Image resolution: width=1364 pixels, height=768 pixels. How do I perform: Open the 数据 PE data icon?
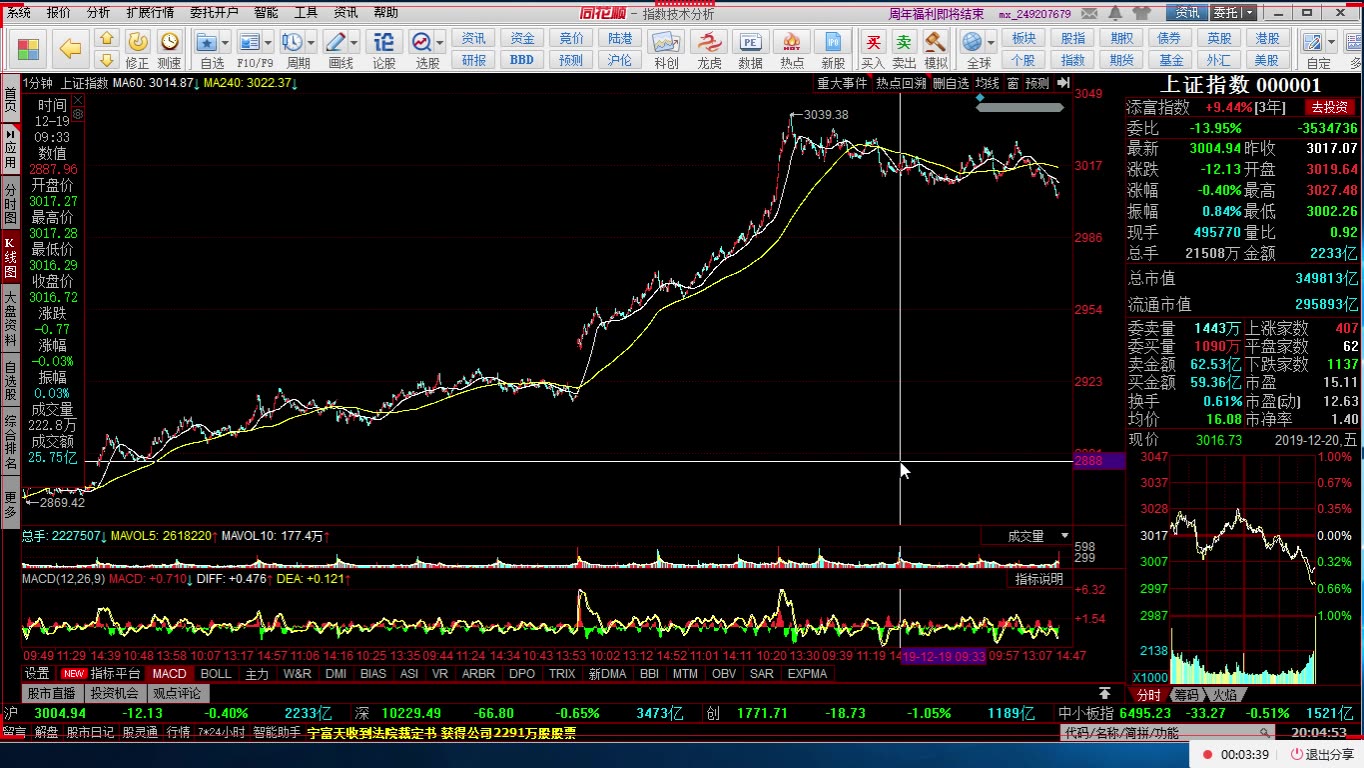(750, 49)
